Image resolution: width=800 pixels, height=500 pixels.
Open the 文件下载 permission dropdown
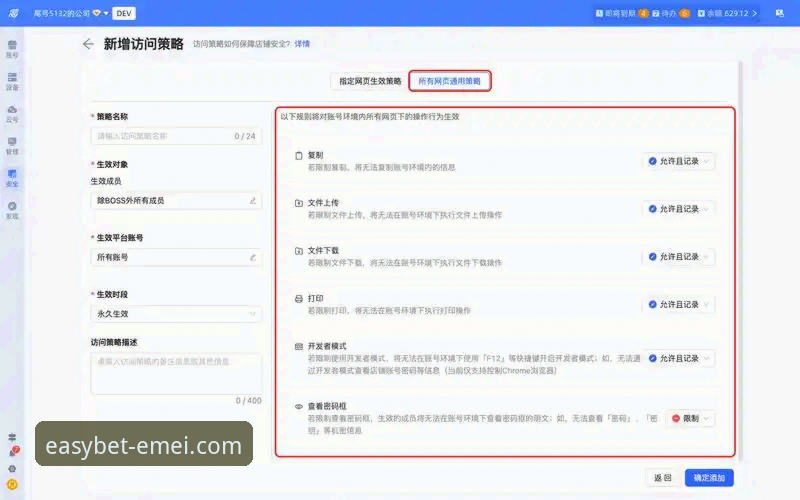pos(678,257)
